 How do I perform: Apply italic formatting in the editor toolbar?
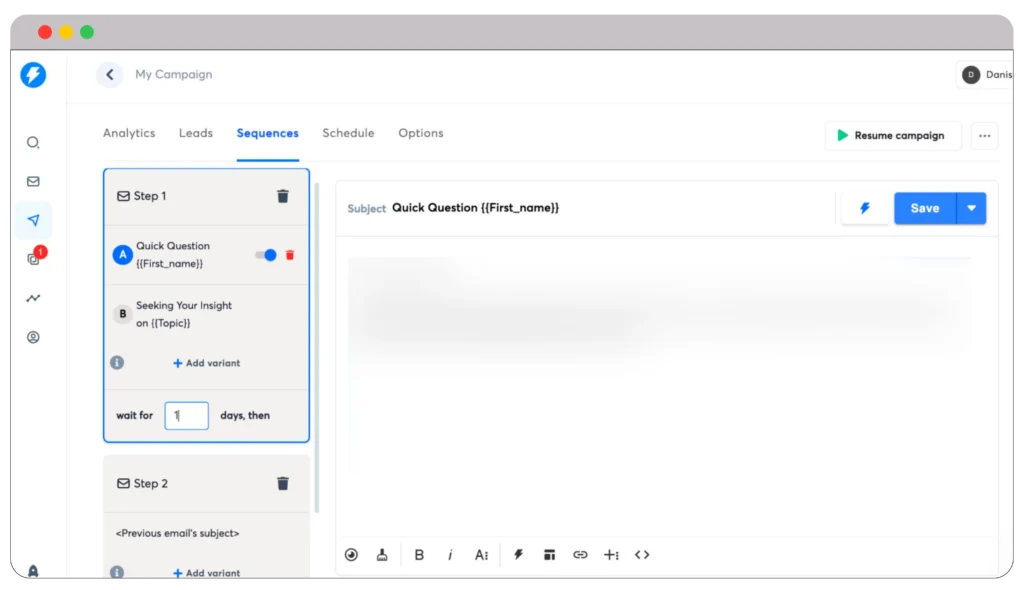pos(450,554)
